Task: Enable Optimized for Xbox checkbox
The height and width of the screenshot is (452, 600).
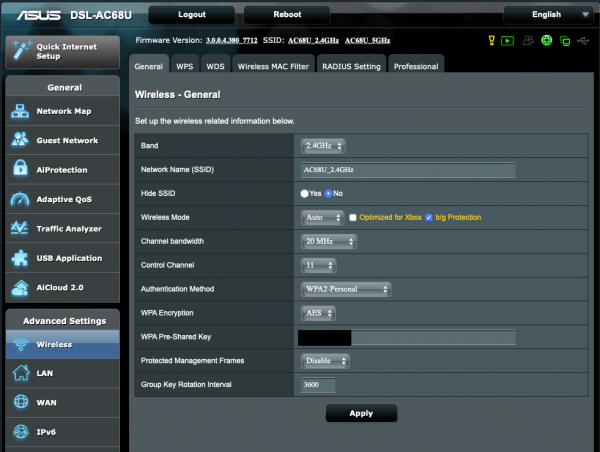Action: click(x=353, y=217)
